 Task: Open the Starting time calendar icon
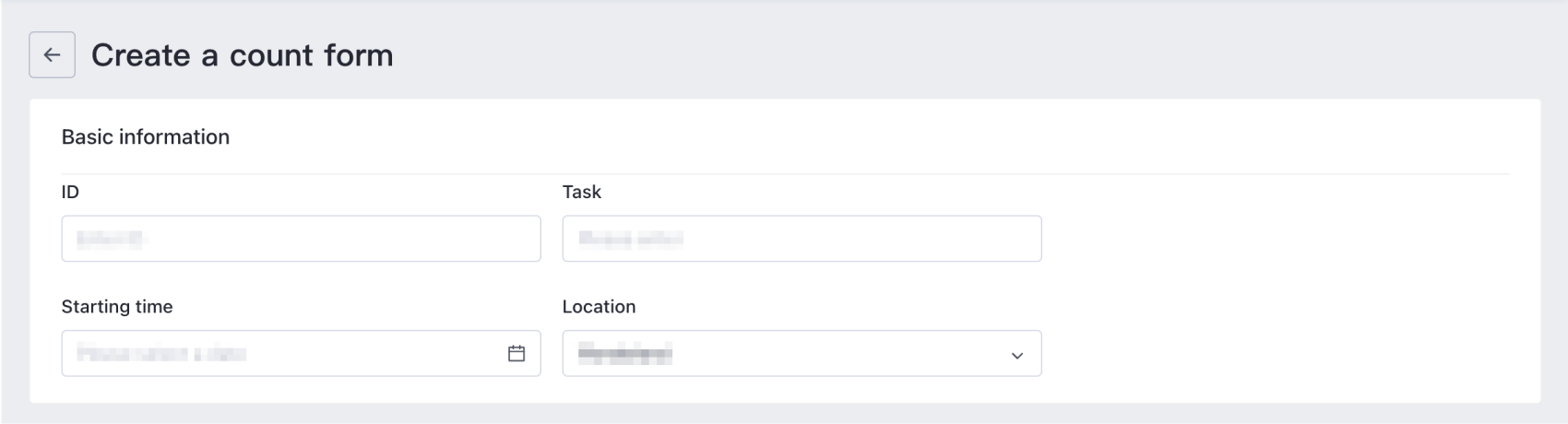coord(517,354)
